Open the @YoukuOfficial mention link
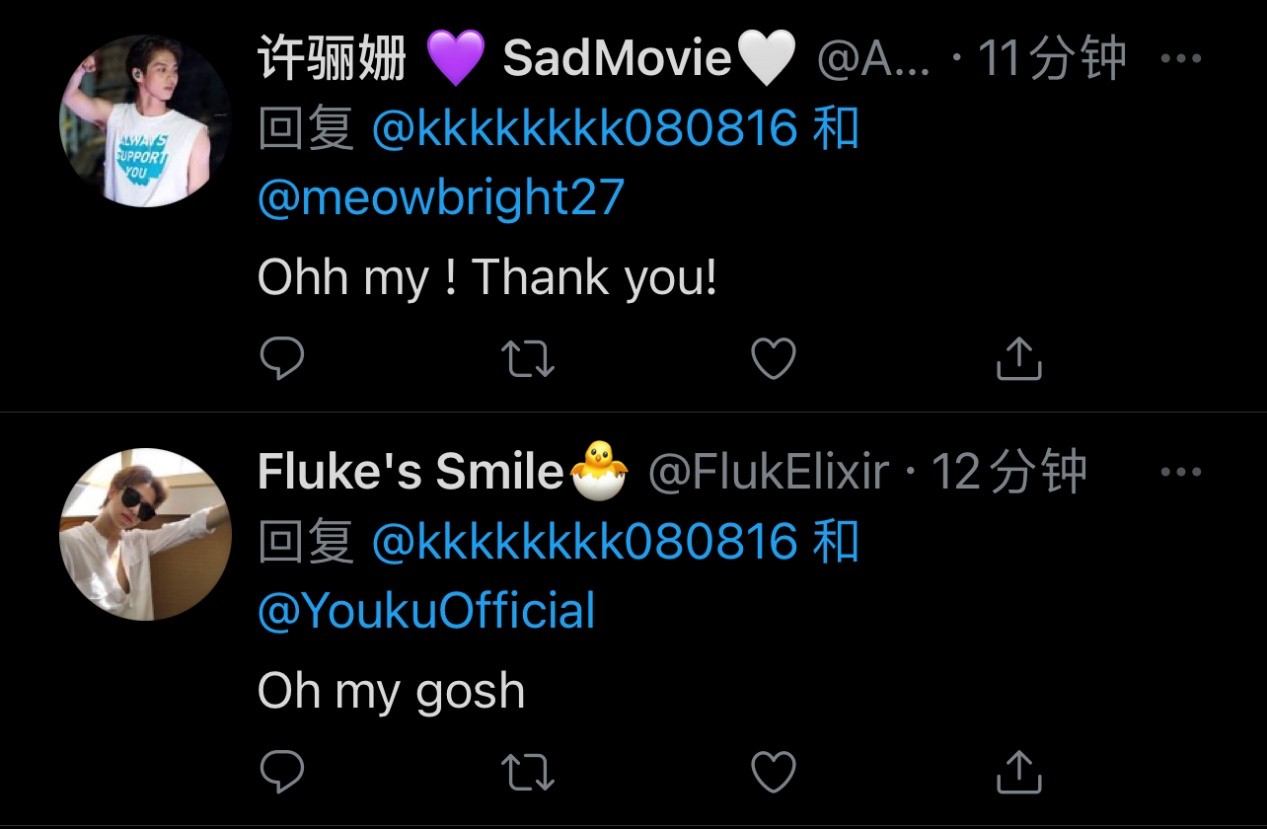The image size is (1267, 829). click(x=426, y=611)
